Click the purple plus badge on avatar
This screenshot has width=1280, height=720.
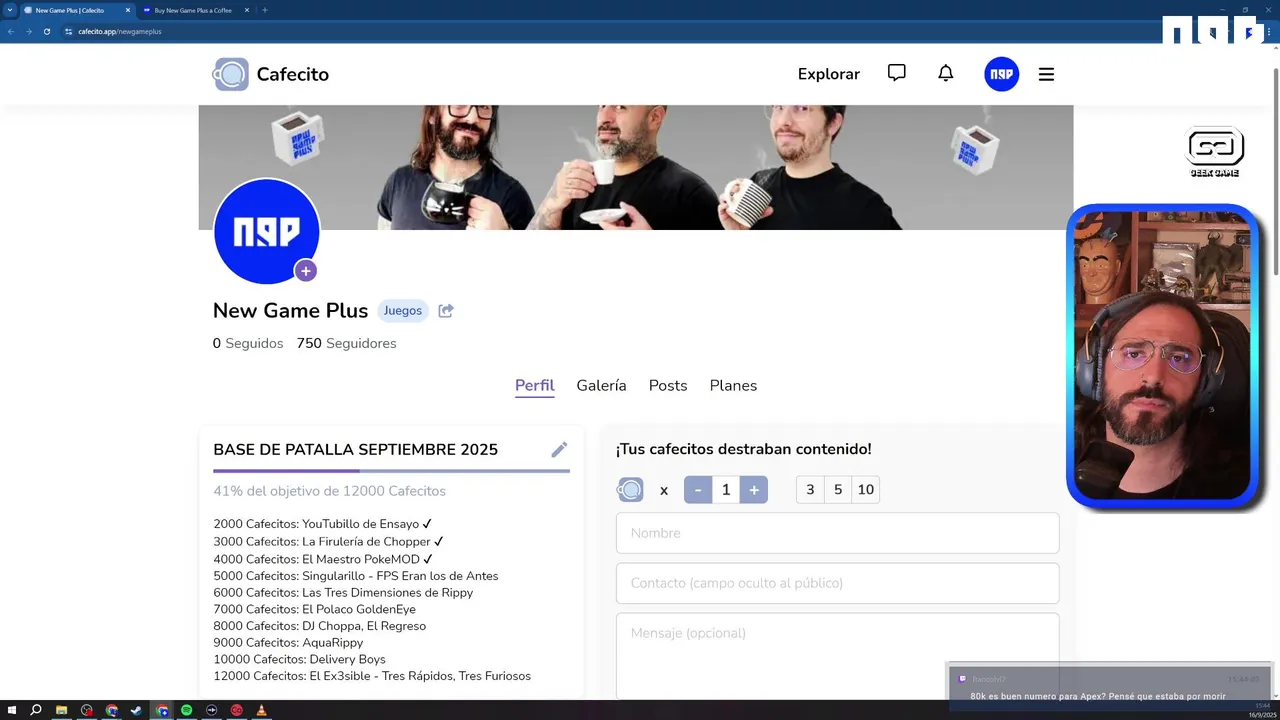(306, 271)
